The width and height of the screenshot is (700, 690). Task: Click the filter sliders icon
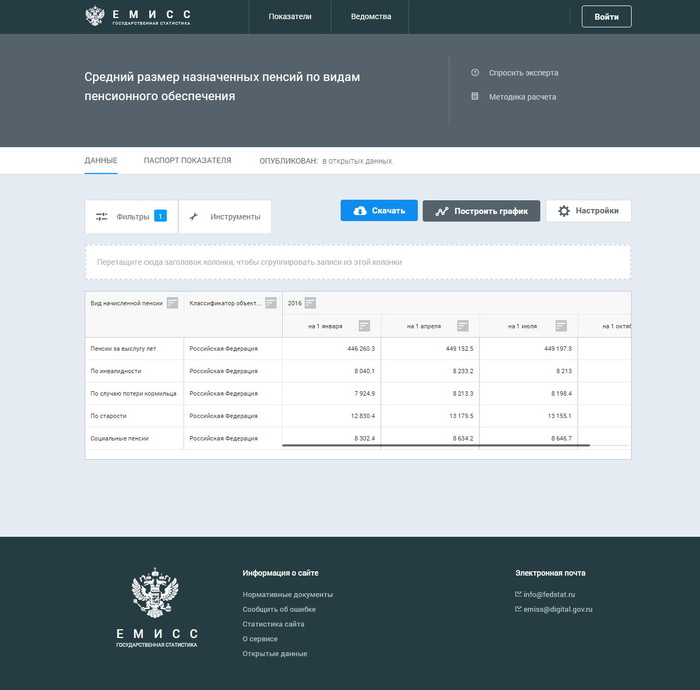point(102,216)
